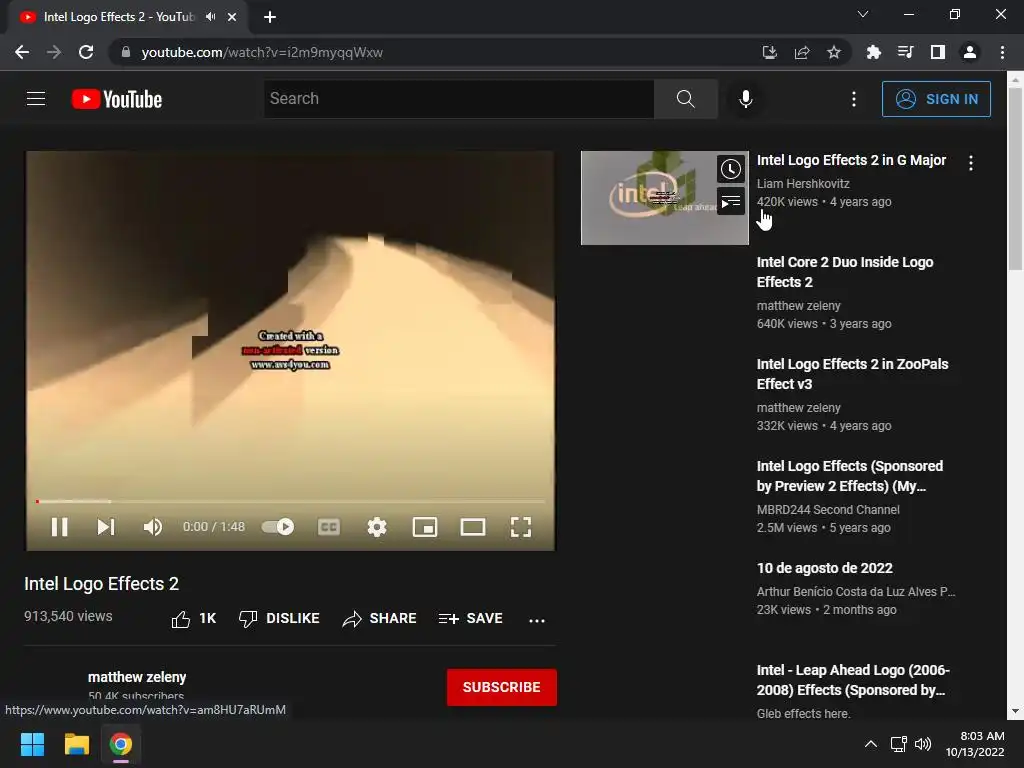Viewport: 1024px width, 768px height.
Task: Open video 10 de agosto de 2022
Action: point(824,568)
